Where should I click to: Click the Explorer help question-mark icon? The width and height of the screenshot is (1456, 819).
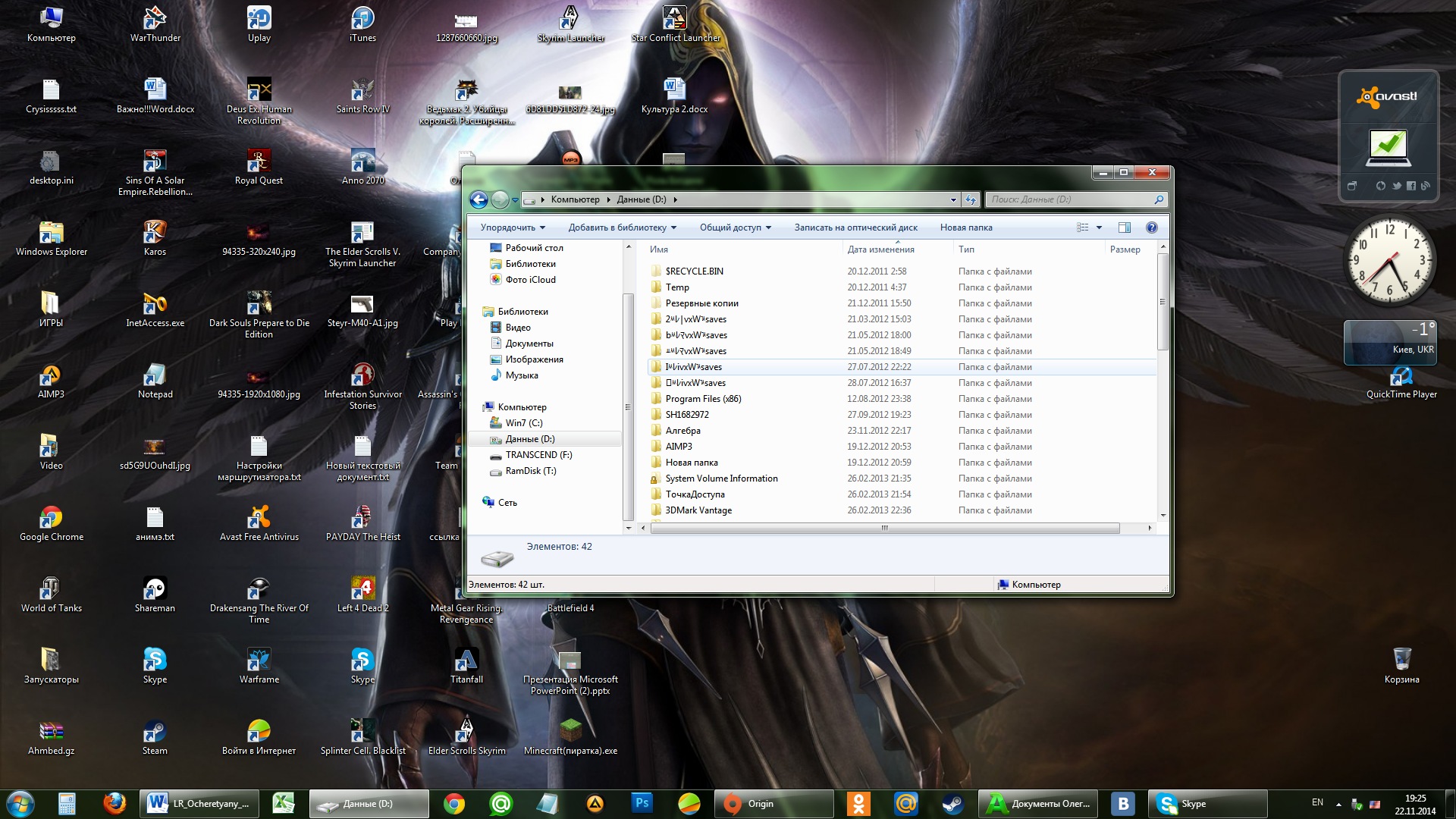coord(1151,227)
